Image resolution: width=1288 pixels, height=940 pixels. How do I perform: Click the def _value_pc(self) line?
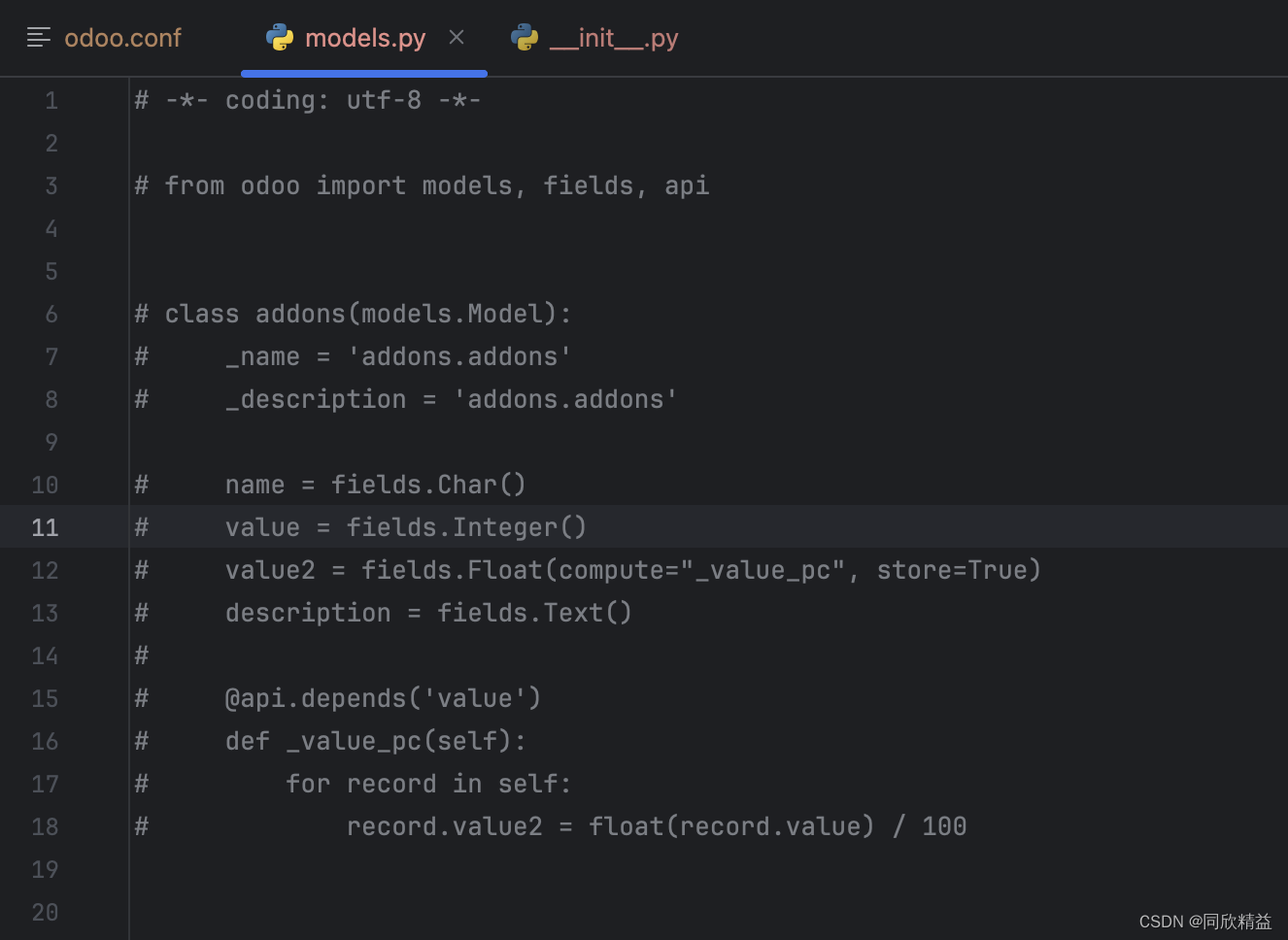[330, 741]
